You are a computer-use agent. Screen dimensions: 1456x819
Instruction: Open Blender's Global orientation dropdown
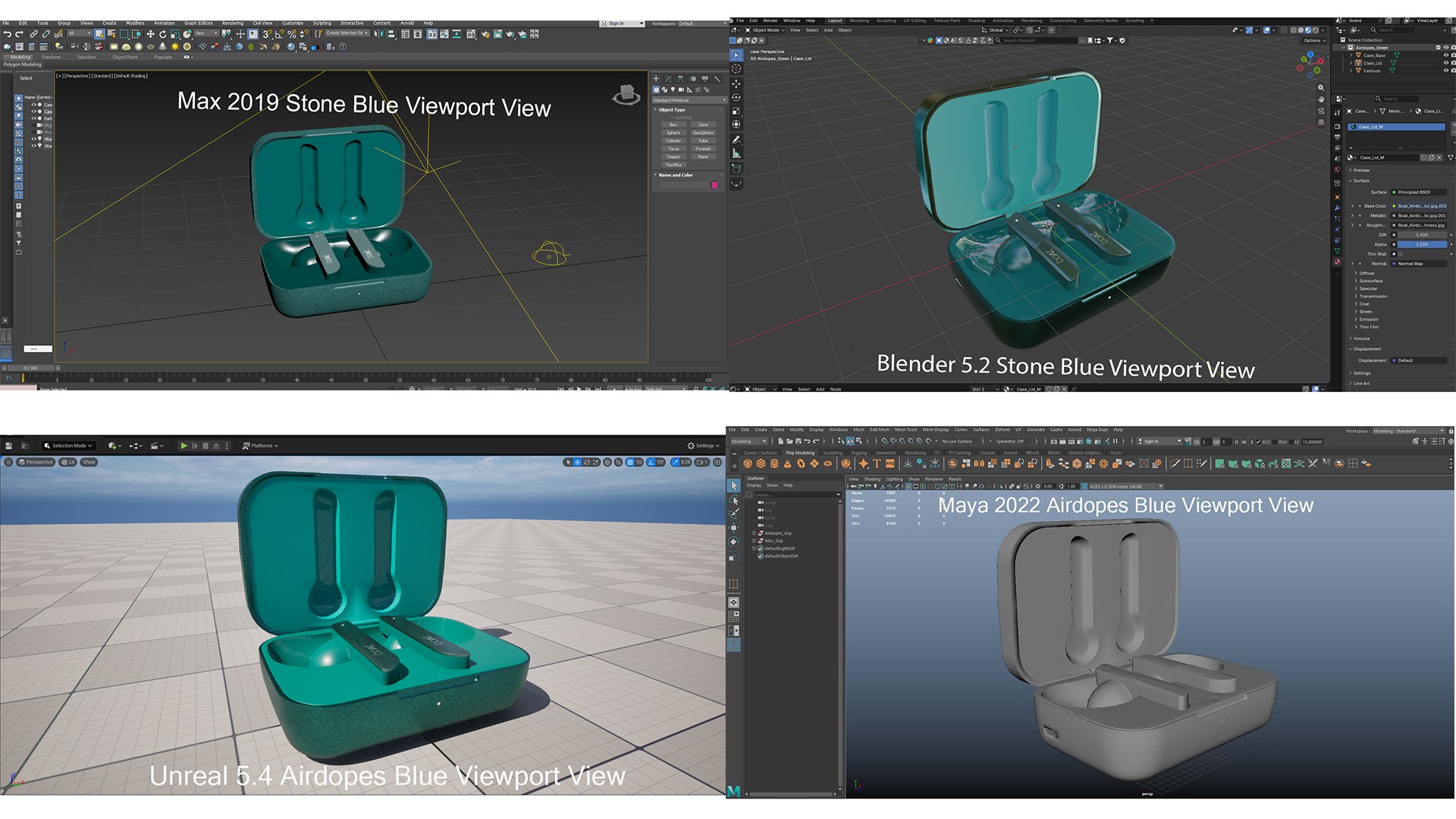point(996,30)
